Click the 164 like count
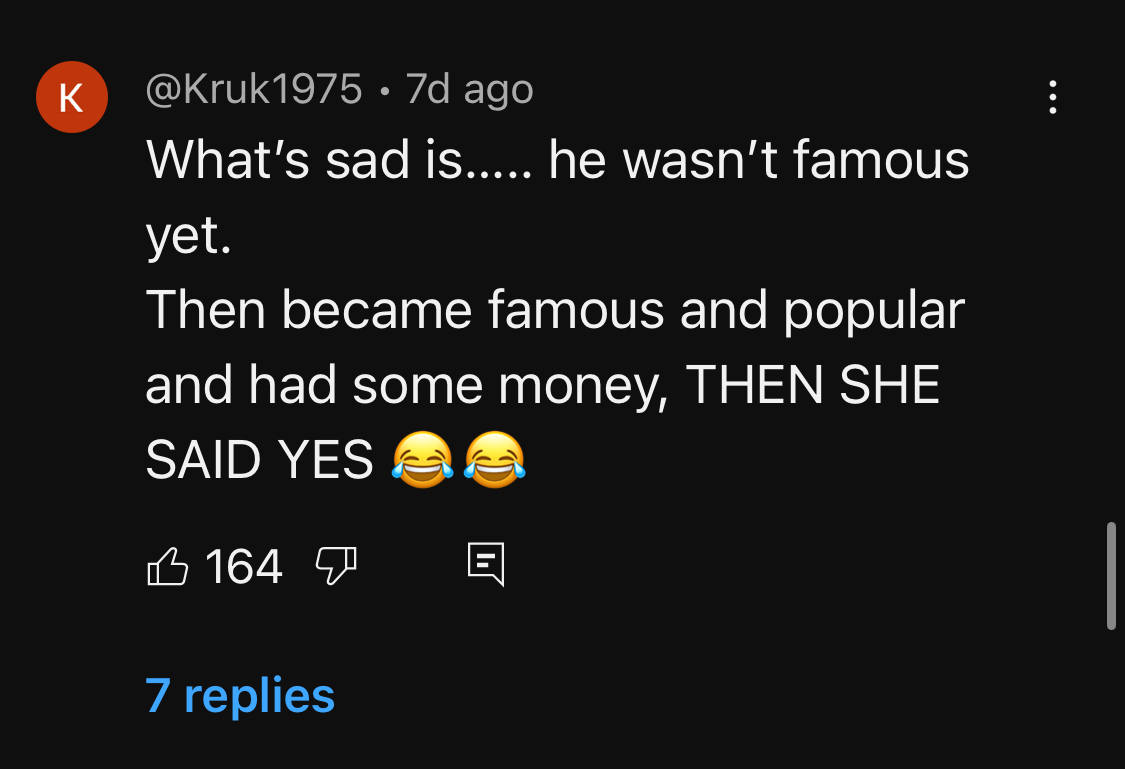1125x769 pixels. click(243, 567)
